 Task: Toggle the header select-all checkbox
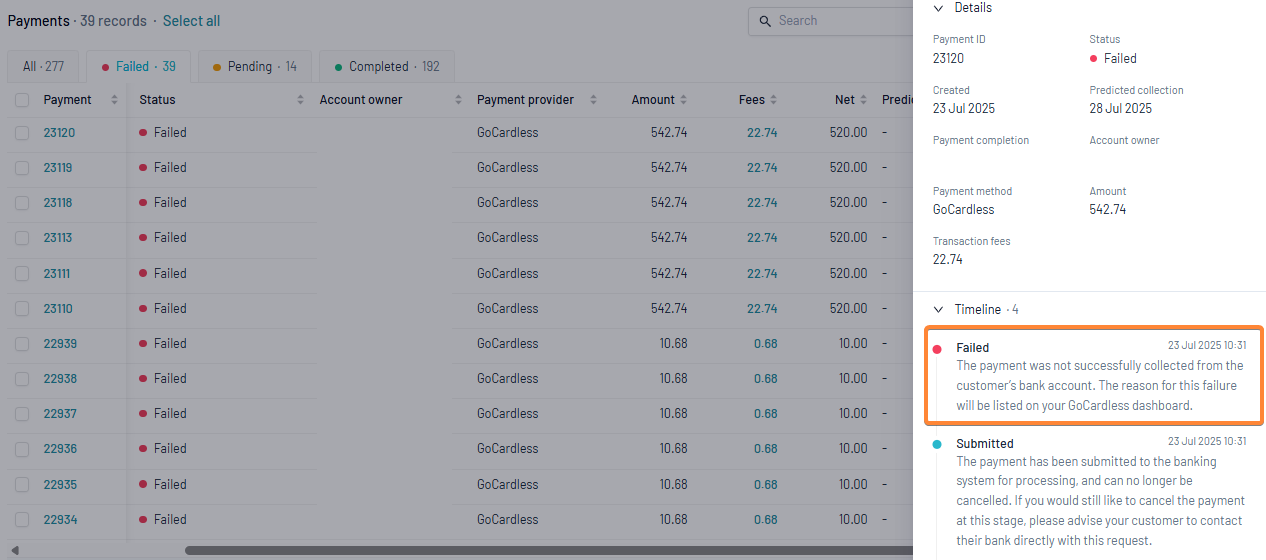pos(22,100)
